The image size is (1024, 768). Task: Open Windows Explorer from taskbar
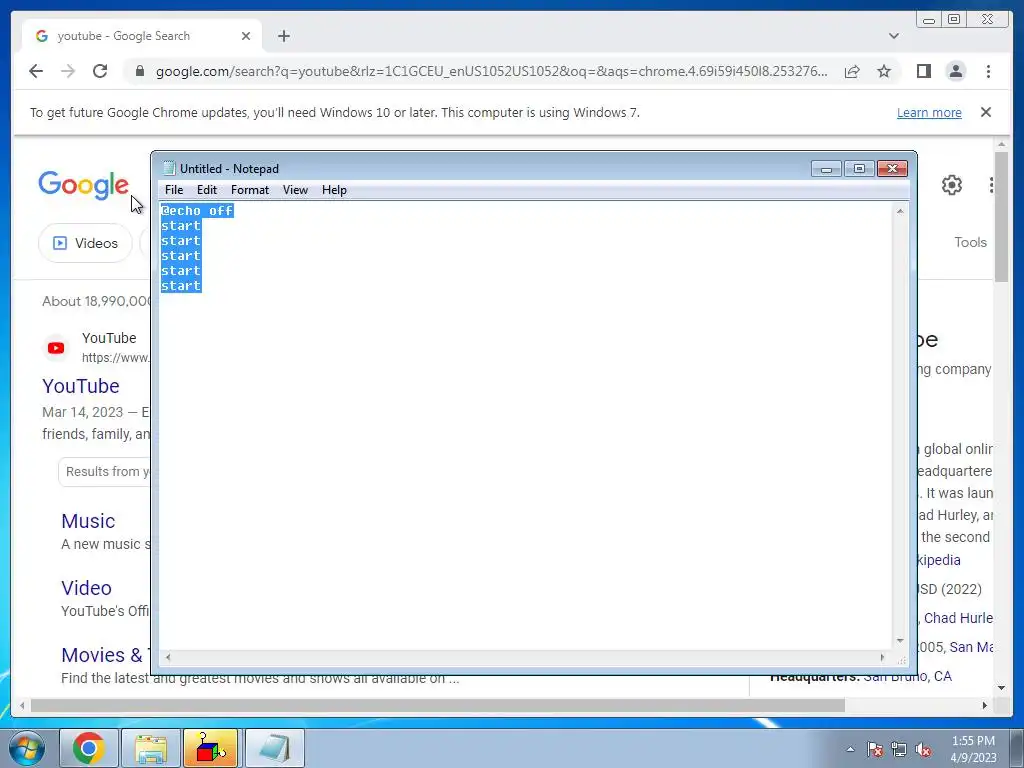coord(150,748)
